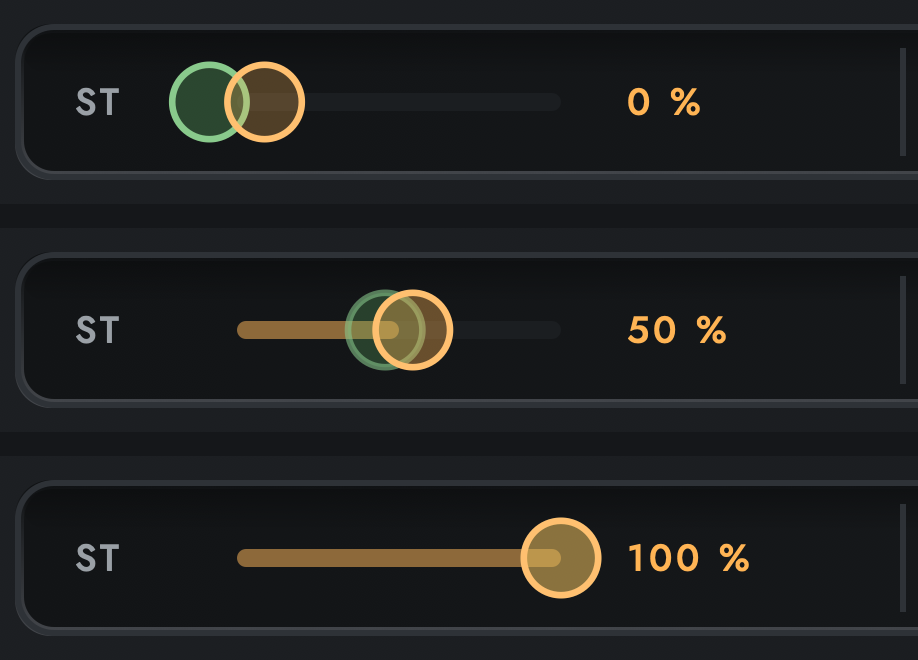This screenshot has height=660, width=918.
Task: Click the vertical divider in the 50 % row
Action: [x=903, y=330]
